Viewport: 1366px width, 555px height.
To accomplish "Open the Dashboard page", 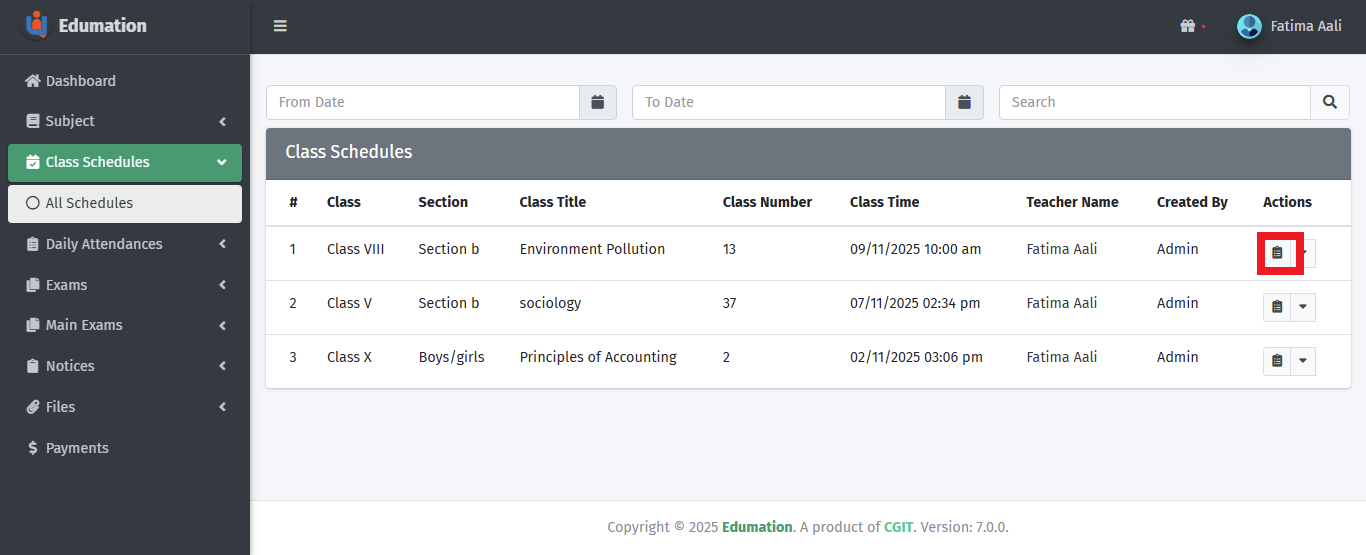I will pyautogui.click(x=80, y=81).
